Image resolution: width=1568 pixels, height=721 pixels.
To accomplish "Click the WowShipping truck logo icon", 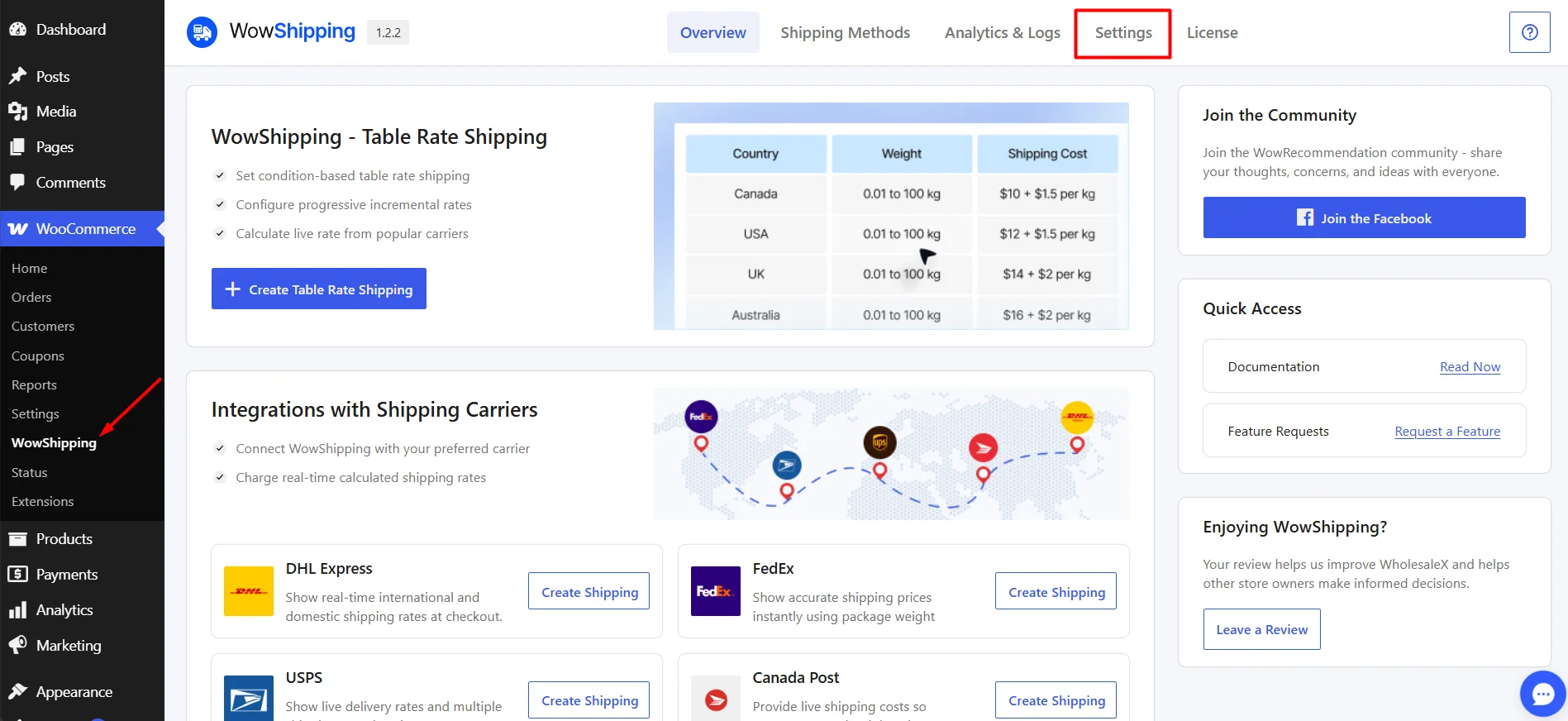I will click(x=202, y=32).
